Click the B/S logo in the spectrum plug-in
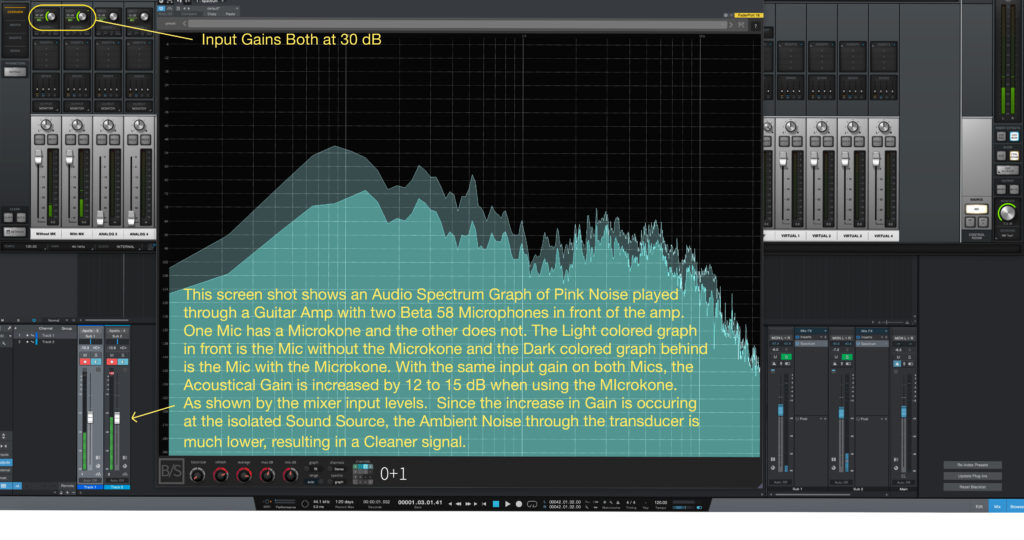The width and height of the screenshot is (1024, 540). pyautogui.click(x=171, y=472)
